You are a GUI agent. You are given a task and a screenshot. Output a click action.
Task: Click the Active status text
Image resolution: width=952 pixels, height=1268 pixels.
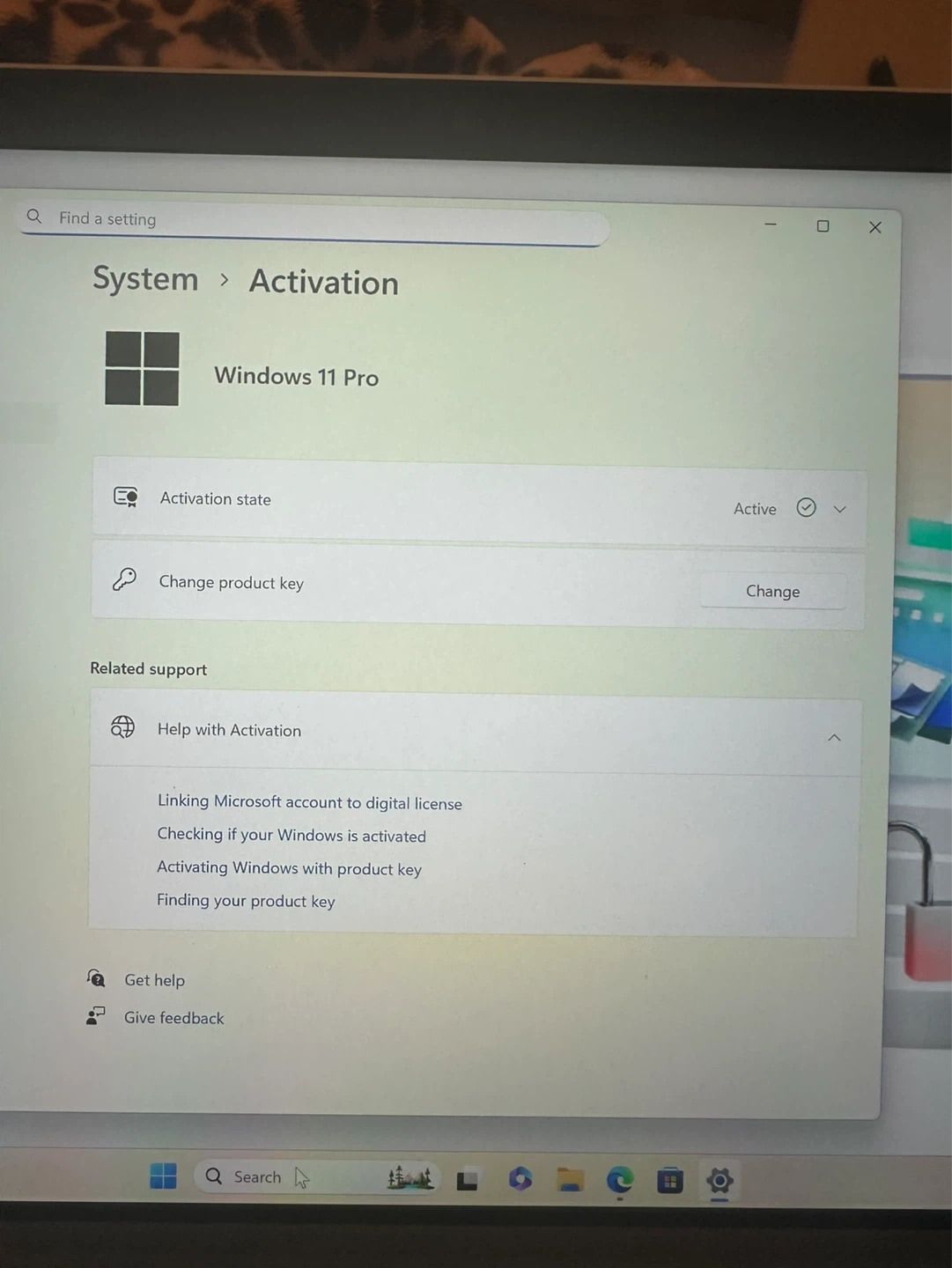coord(755,509)
